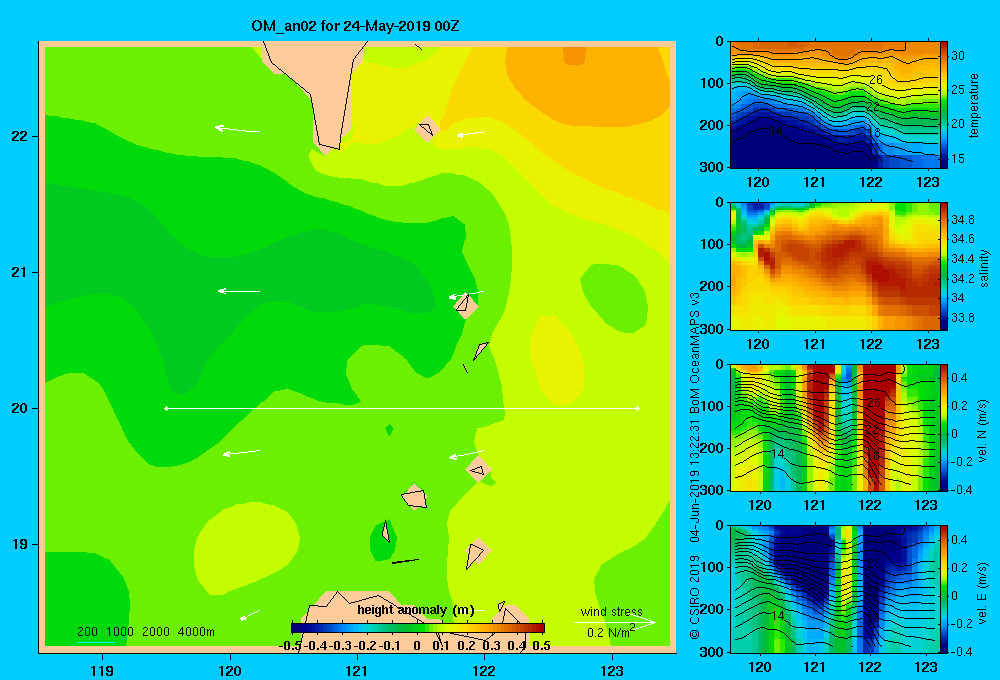1000x680 pixels.
Task: Click the west endpoint of the 20N transect line
Action: 166,408
